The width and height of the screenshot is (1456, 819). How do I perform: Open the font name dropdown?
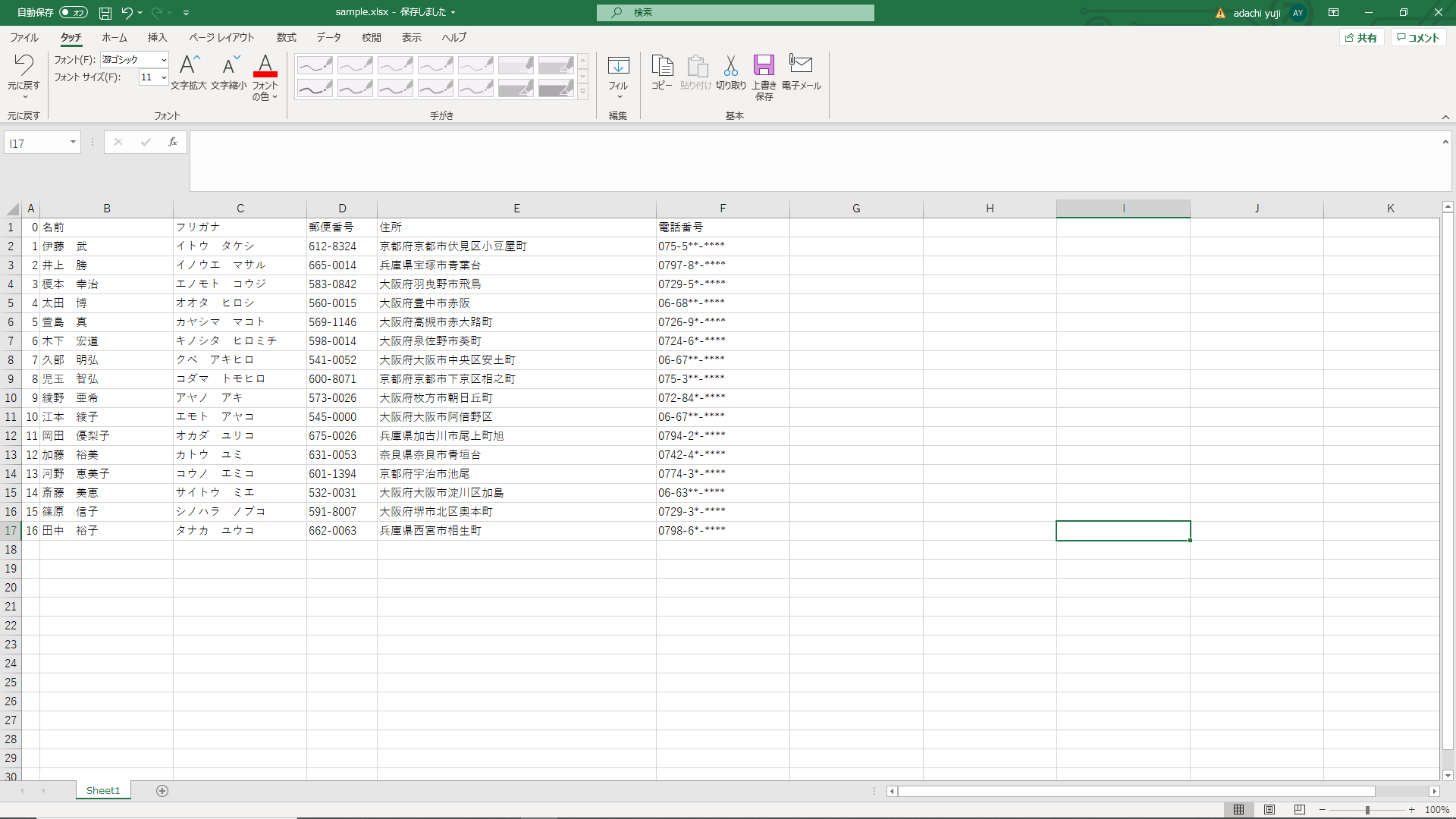[x=164, y=60]
